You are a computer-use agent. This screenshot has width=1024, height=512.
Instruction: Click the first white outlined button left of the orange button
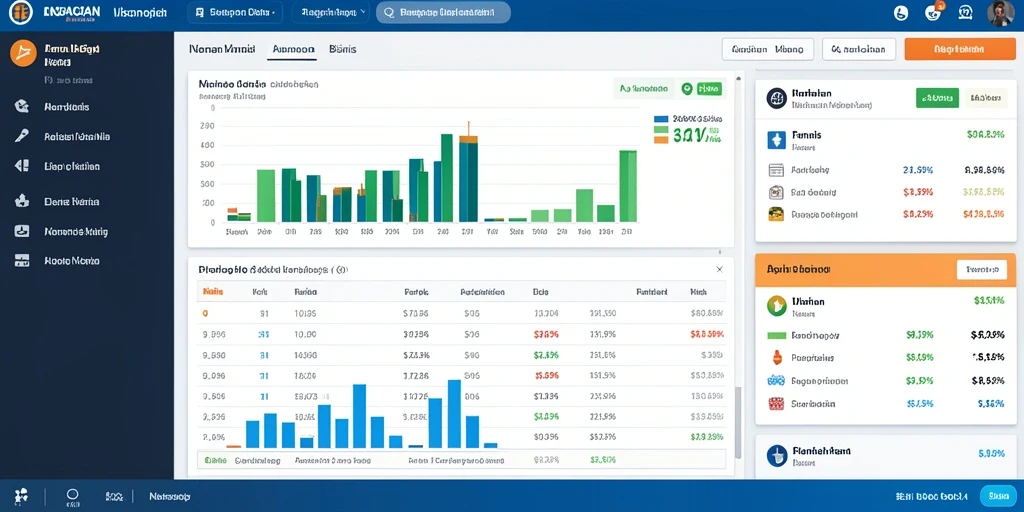[x=767, y=49]
